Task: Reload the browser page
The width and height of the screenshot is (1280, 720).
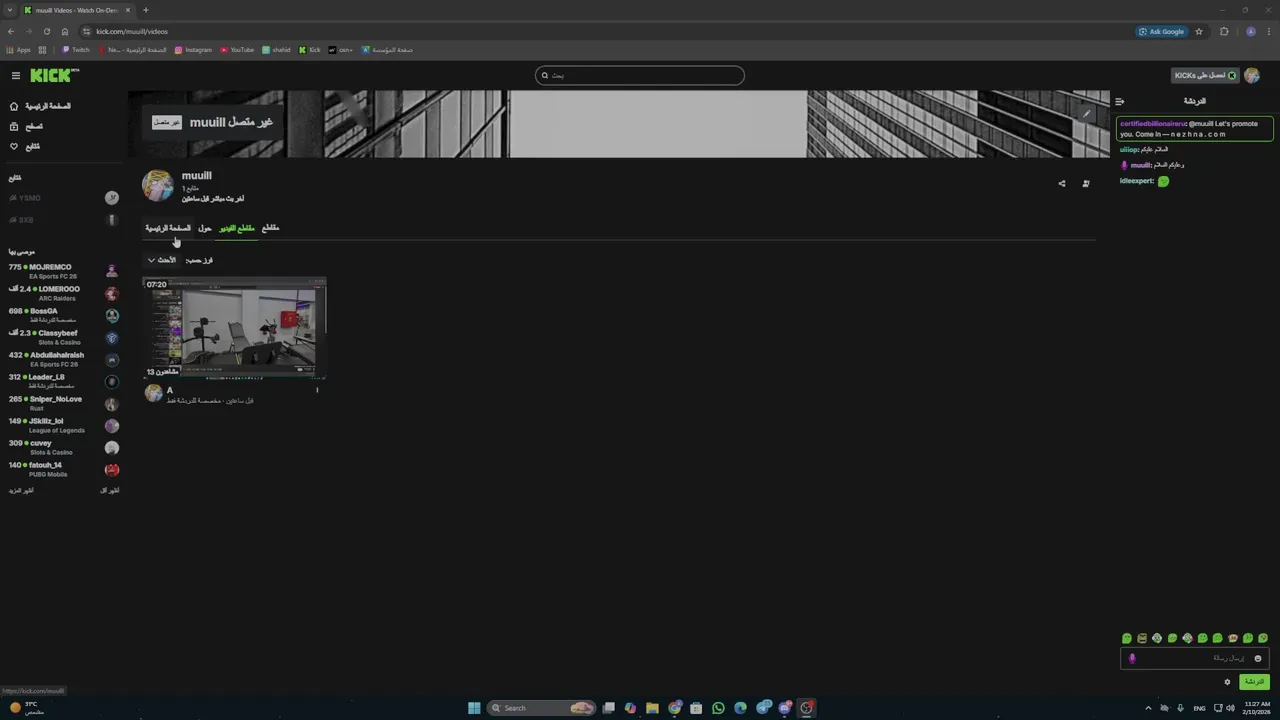Action: coord(46,31)
